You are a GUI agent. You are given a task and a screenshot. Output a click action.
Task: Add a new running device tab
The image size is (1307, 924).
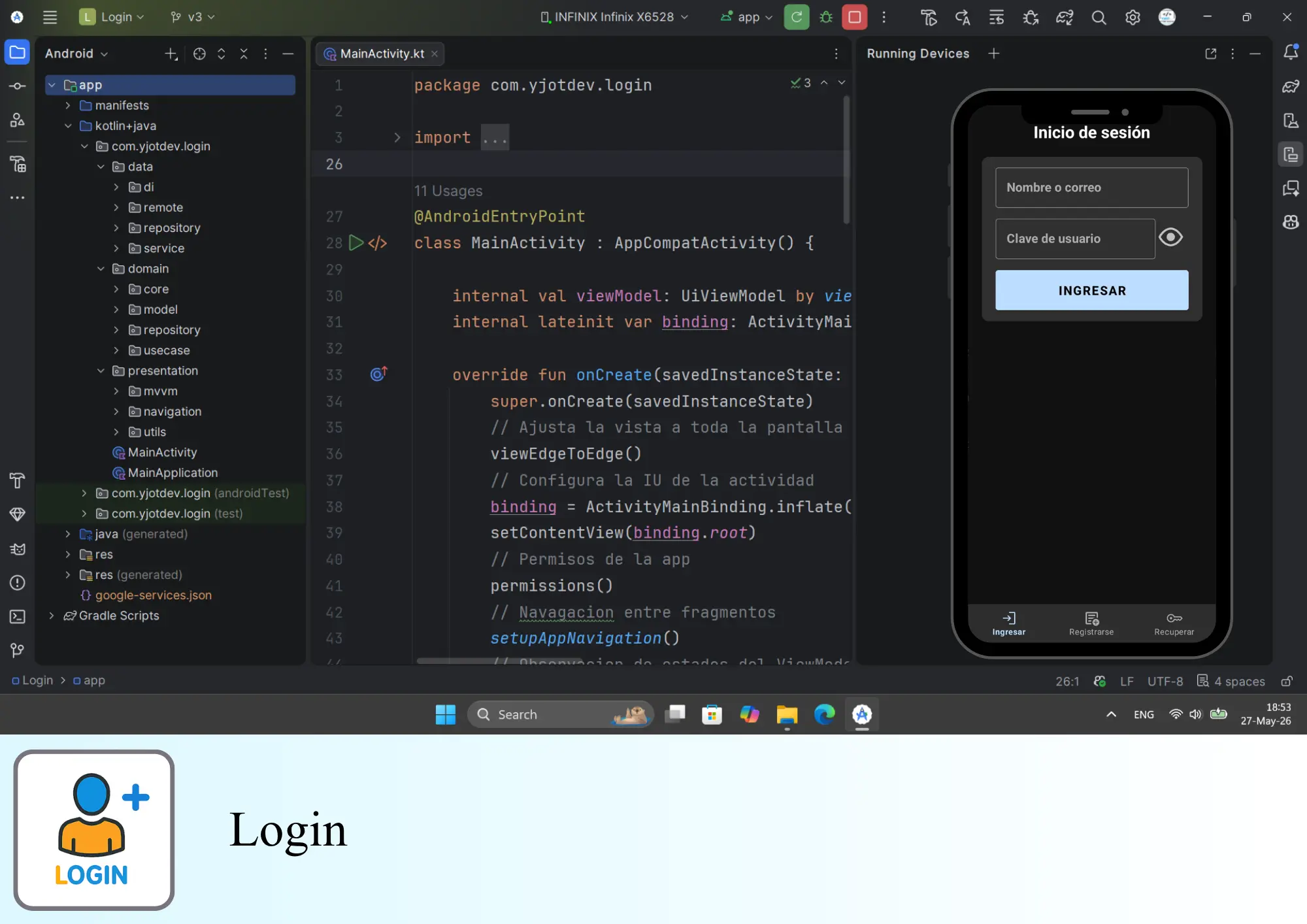coord(994,54)
